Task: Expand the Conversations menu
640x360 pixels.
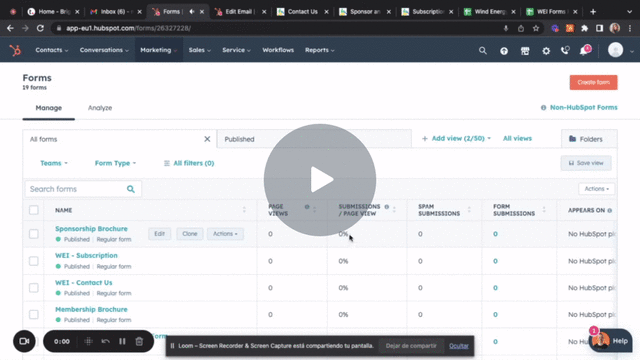Action: pyautogui.click(x=104, y=50)
